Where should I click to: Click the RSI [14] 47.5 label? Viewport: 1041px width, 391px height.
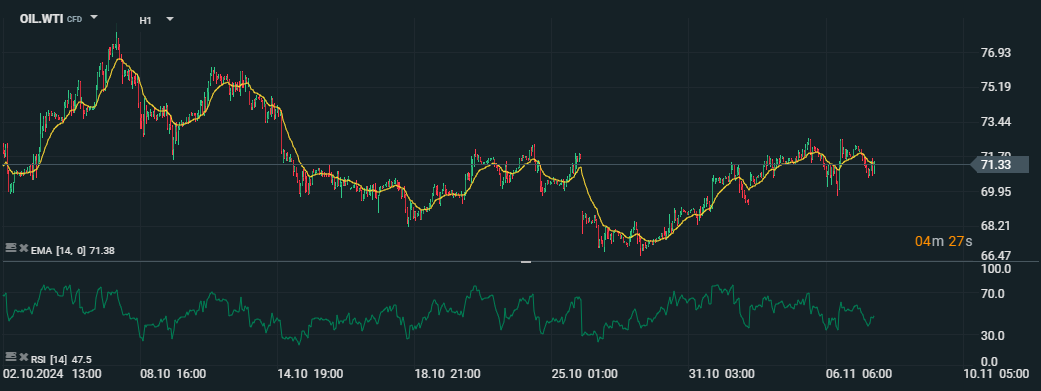(61, 359)
